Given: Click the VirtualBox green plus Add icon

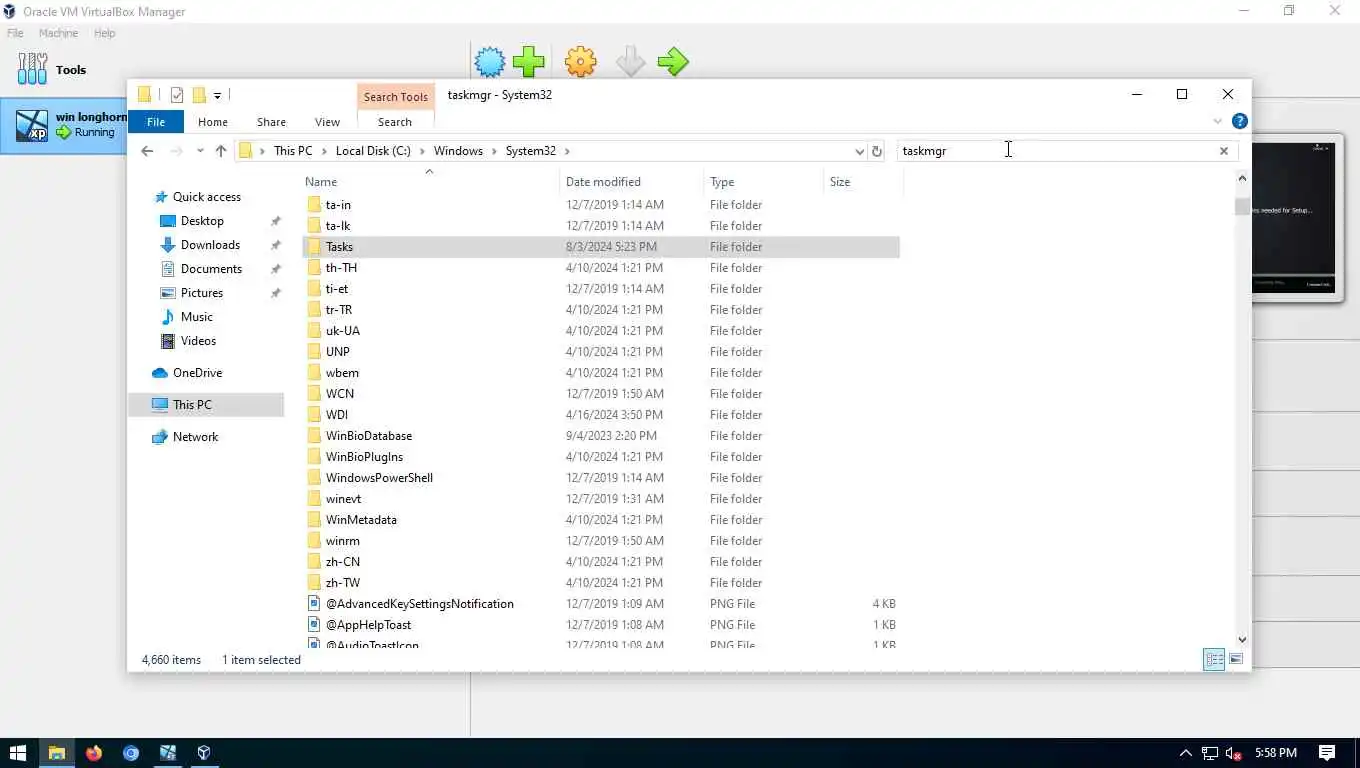Looking at the screenshot, I should pyautogui.click(x=529, y=62).
